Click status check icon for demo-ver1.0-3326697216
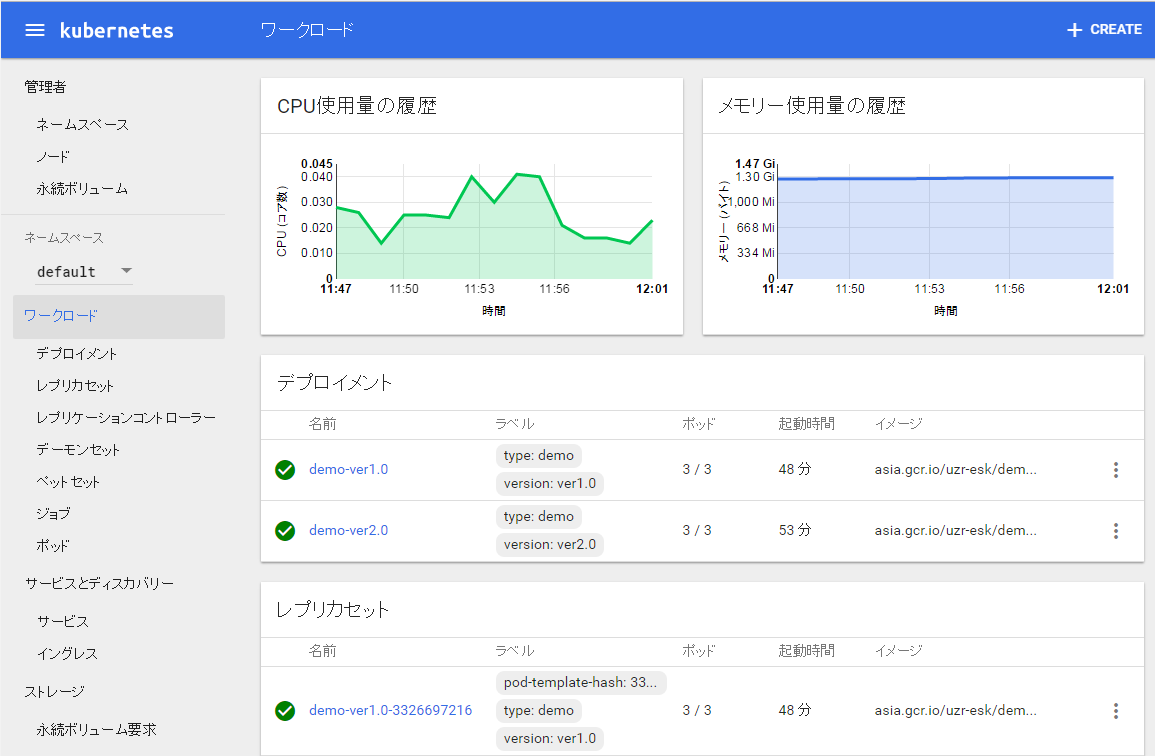Image resolution: width=1155 pixels, height=756 pixels. [285, 711]
